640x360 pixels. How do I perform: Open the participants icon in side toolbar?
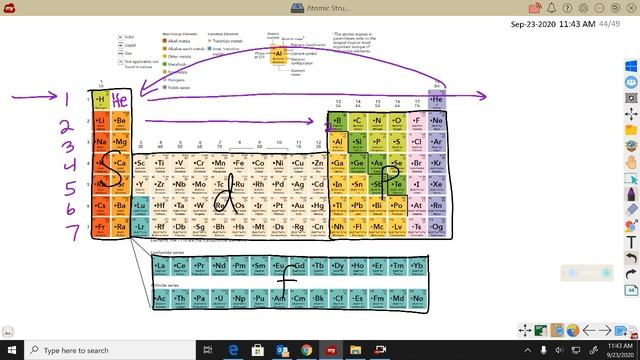point(631,82)
